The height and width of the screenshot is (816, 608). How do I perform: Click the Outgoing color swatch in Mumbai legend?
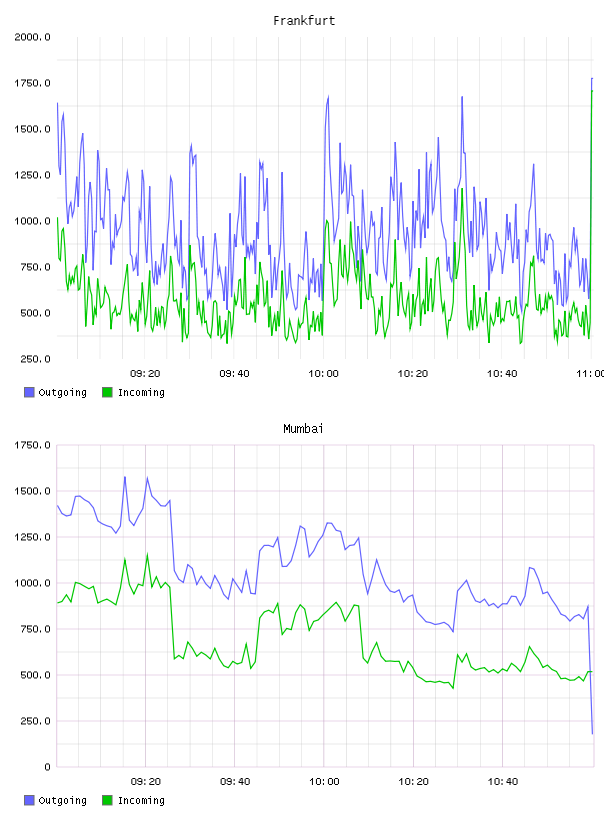tap(29, 800)
